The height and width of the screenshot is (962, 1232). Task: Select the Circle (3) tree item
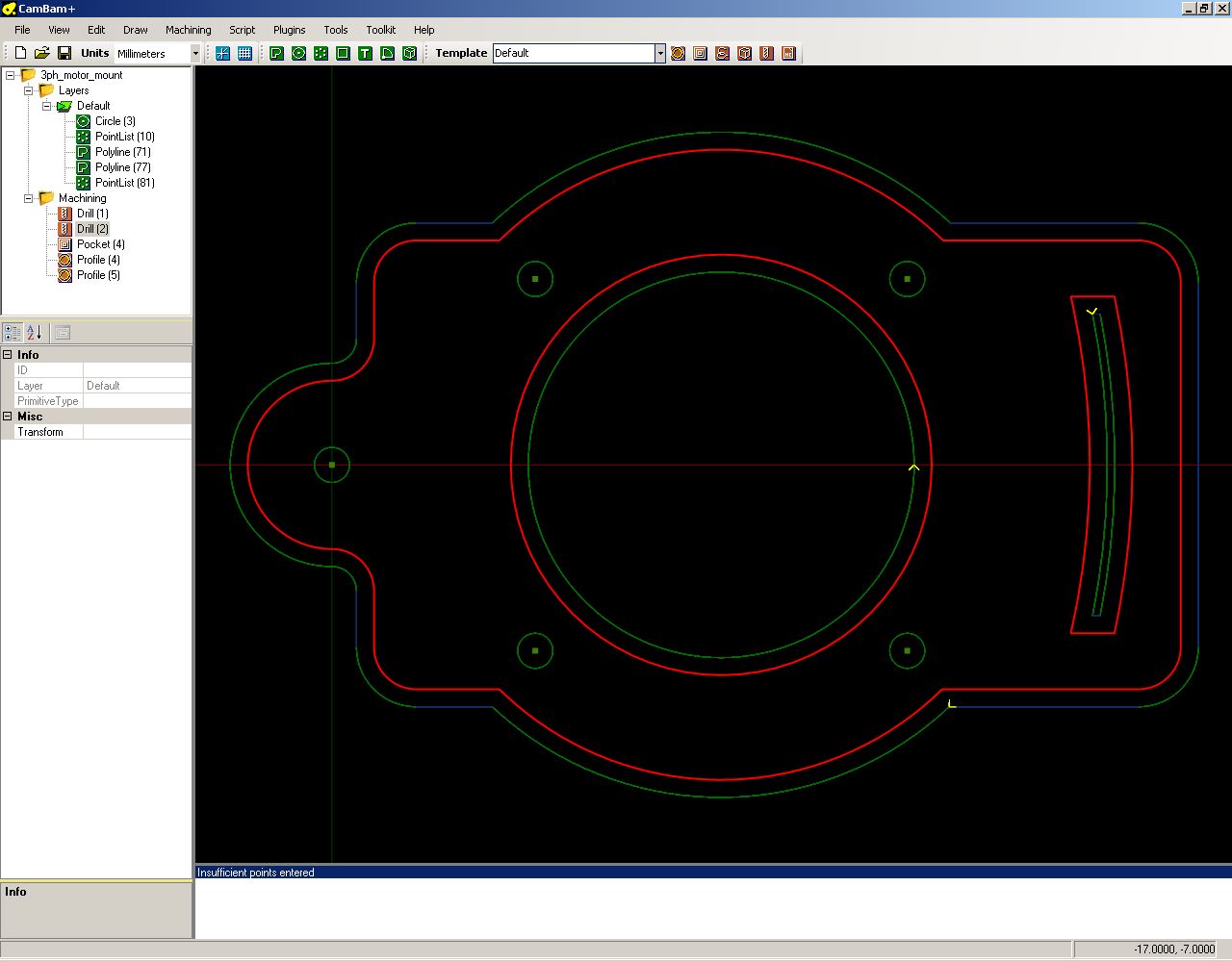point(115,121)
